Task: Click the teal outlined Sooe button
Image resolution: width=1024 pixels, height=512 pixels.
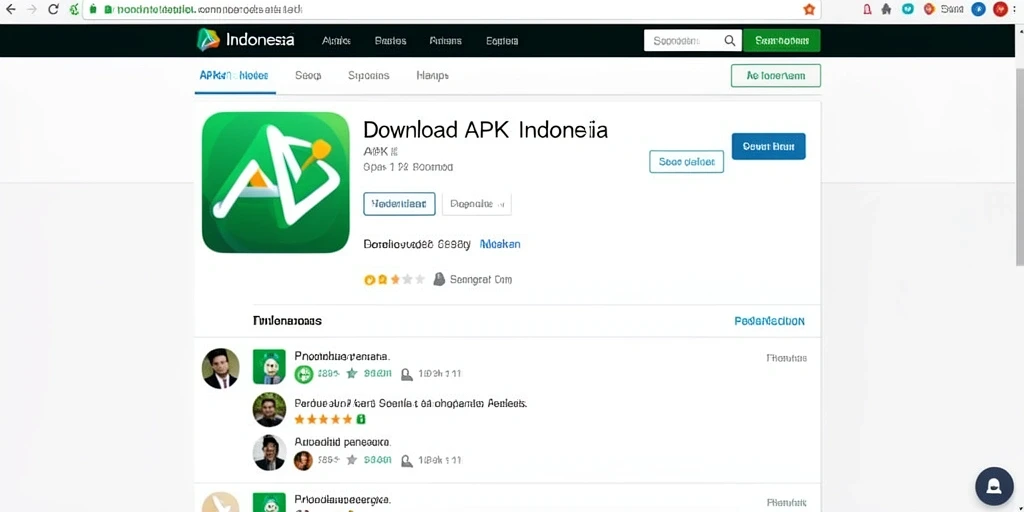Action: (x=686, y=161)
